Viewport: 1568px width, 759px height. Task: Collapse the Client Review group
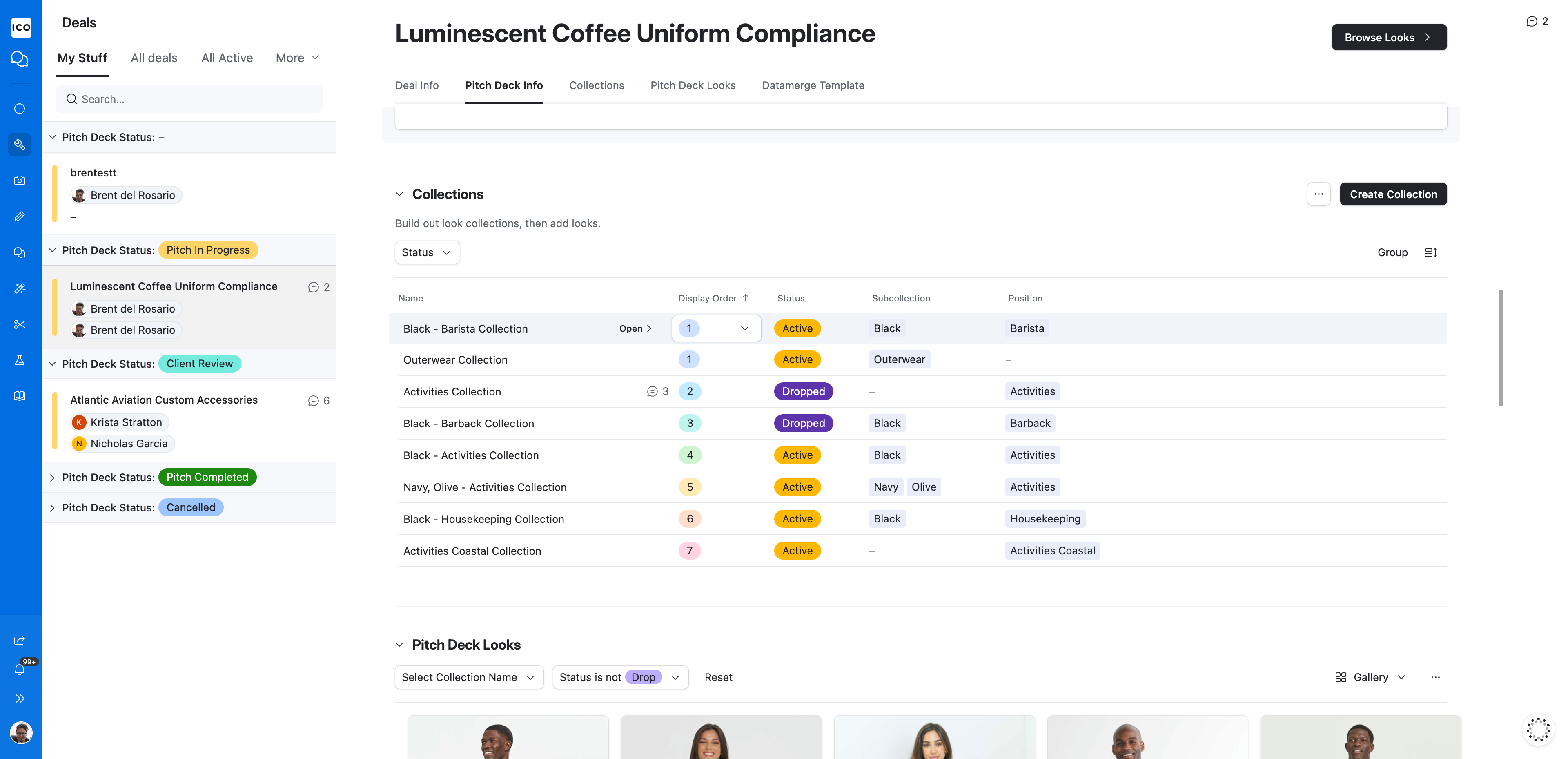(52, 363)
